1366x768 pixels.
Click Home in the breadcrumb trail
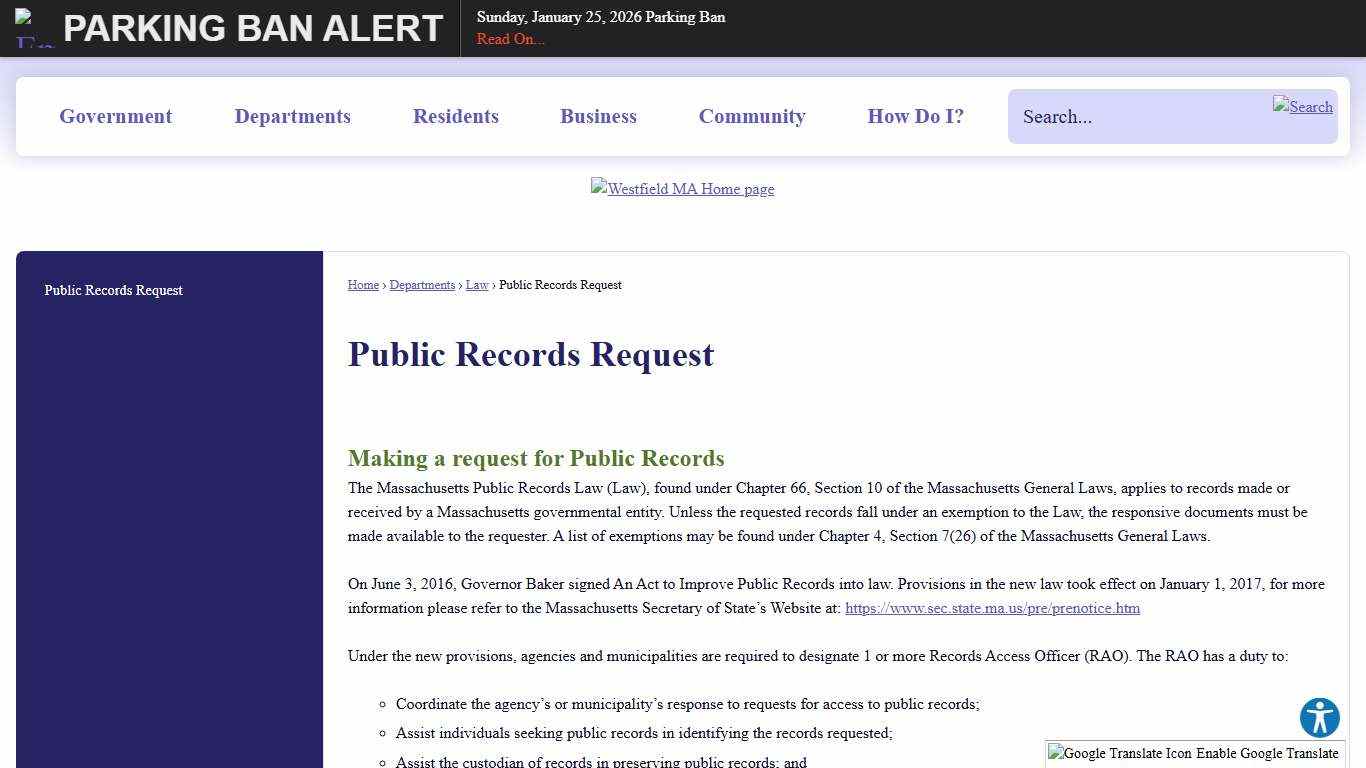363,285
